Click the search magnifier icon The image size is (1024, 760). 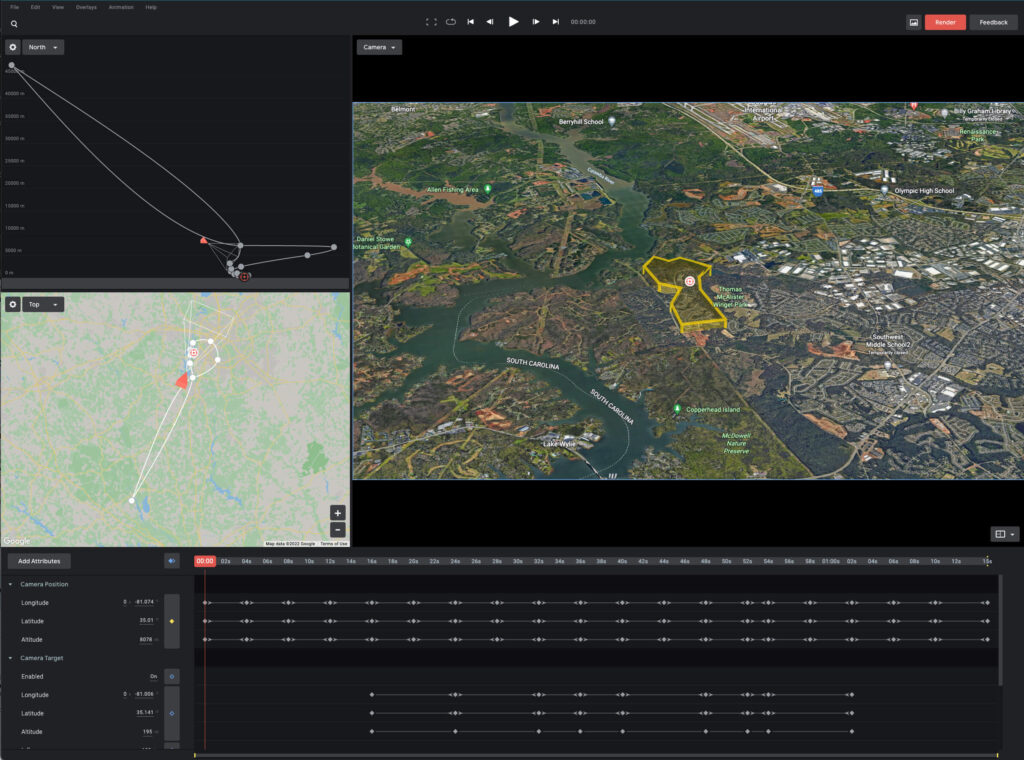click(14, 23)
